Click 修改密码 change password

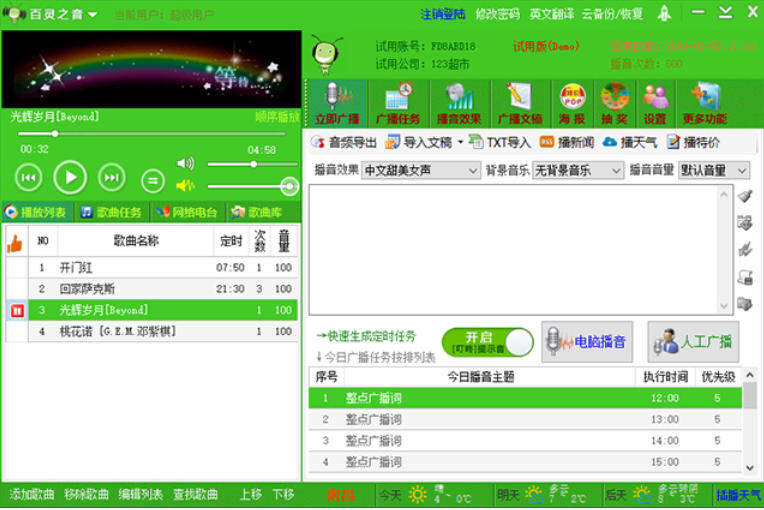(x=497, y=14)
